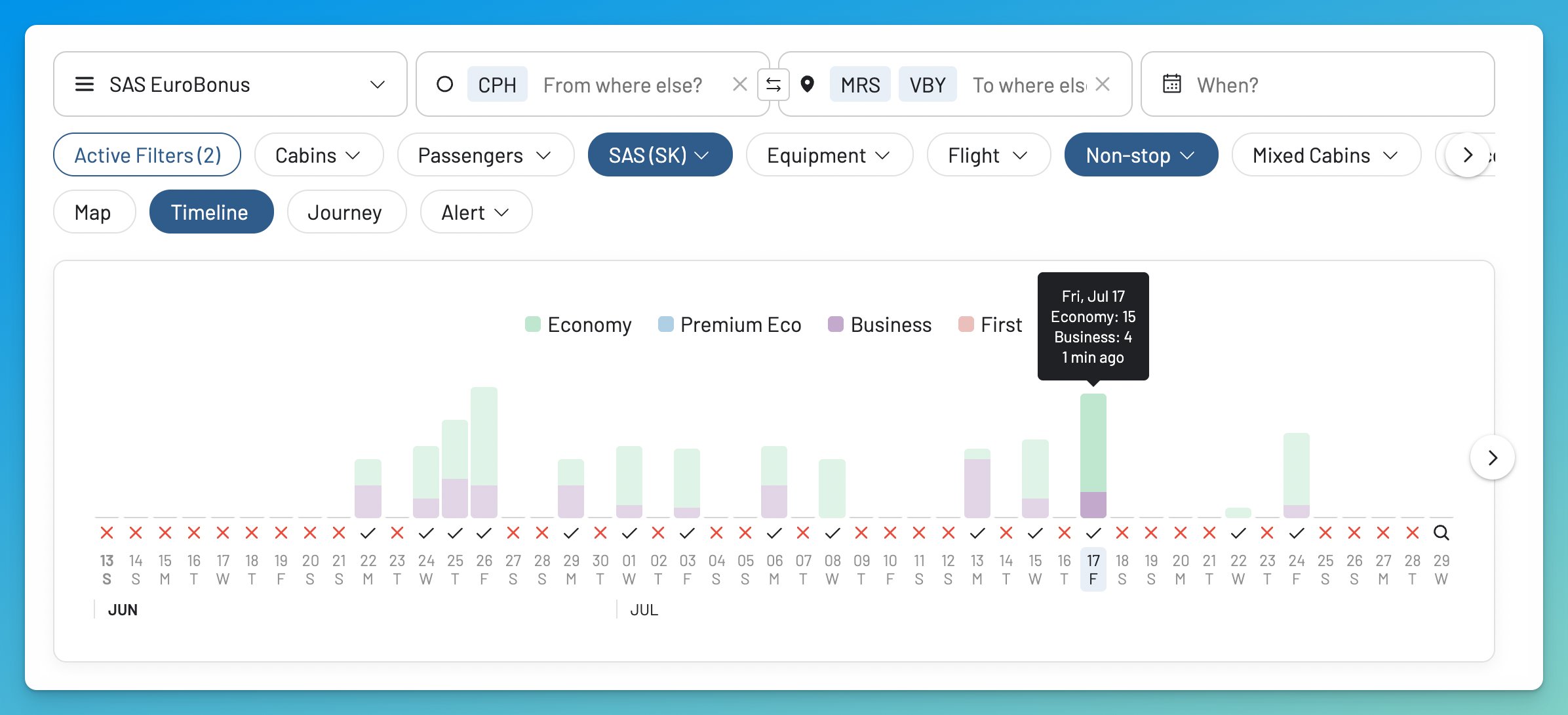Click the green Economy legend swatch
Screen dimensions: 1568x715
tap(533, 324)
